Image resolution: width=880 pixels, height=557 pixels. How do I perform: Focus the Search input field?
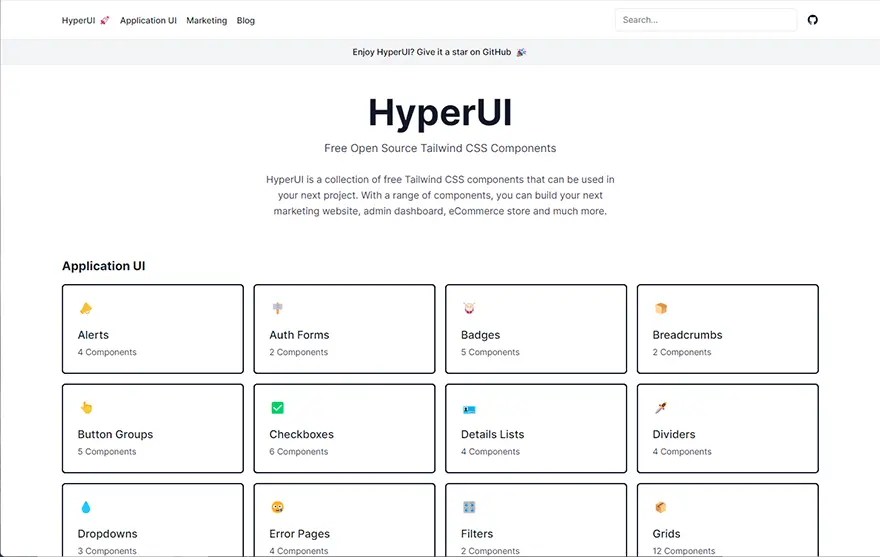(705, 20)
